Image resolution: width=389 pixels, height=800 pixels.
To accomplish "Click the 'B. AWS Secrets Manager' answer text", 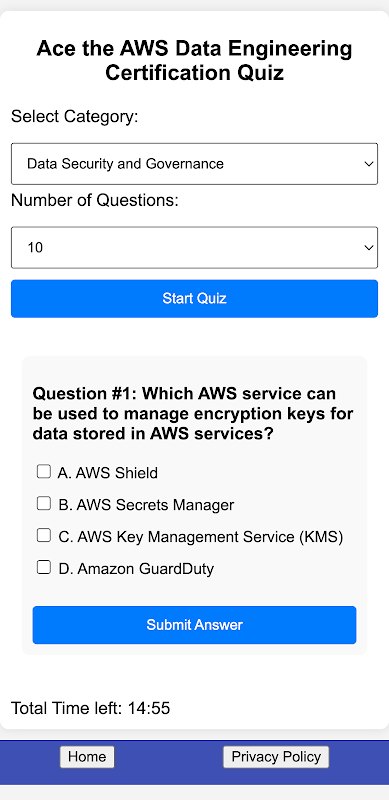I will tap(146, 505).
